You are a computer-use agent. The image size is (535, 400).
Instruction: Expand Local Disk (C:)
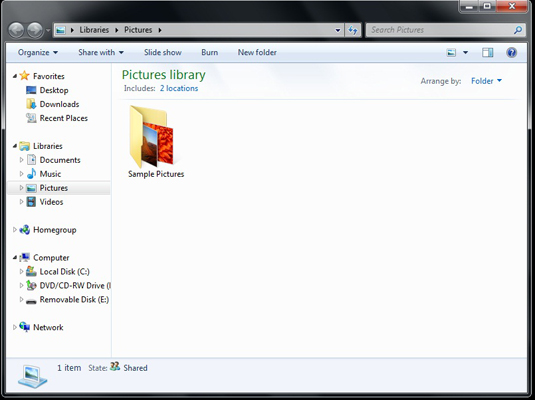click(21, 271)
